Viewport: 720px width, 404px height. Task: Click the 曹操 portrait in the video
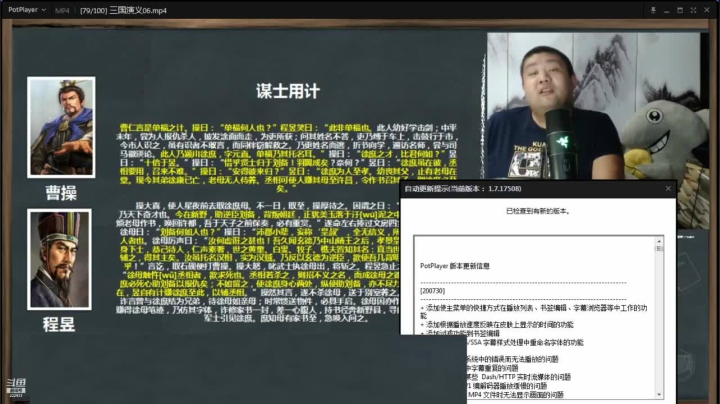click(x=61, y=127)
